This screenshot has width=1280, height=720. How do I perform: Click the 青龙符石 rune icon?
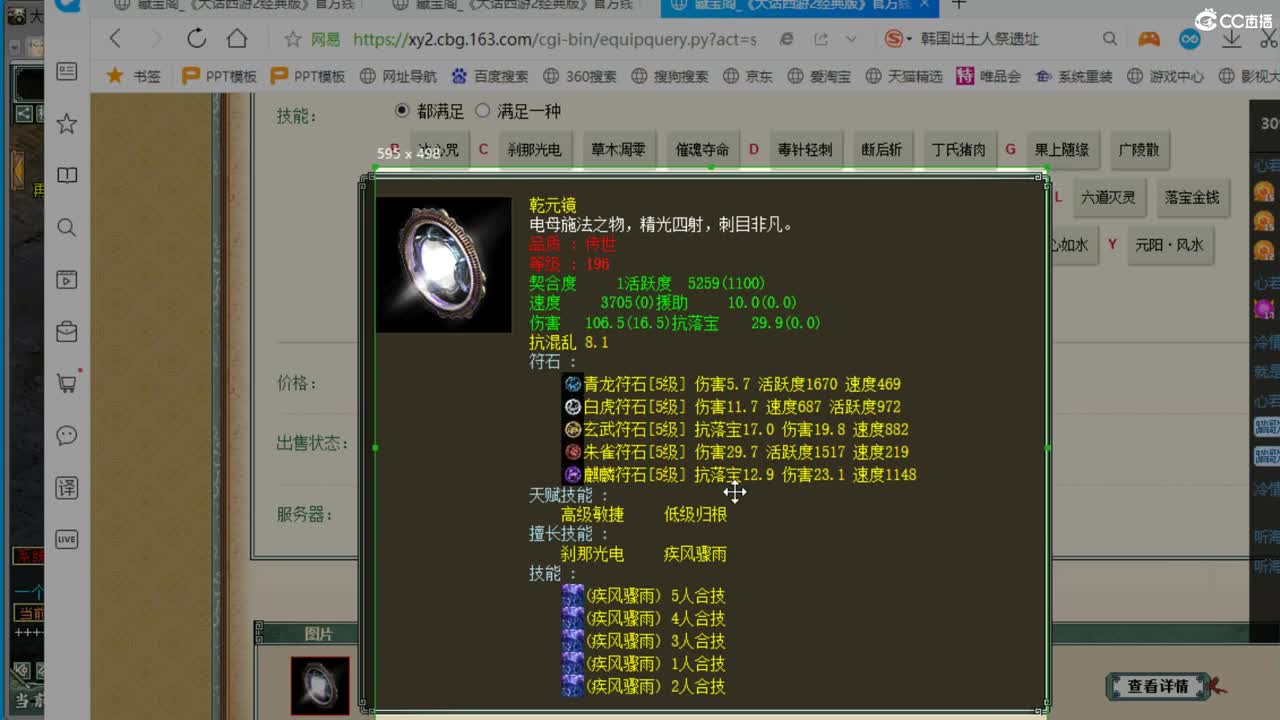click(x=573, y=384)
